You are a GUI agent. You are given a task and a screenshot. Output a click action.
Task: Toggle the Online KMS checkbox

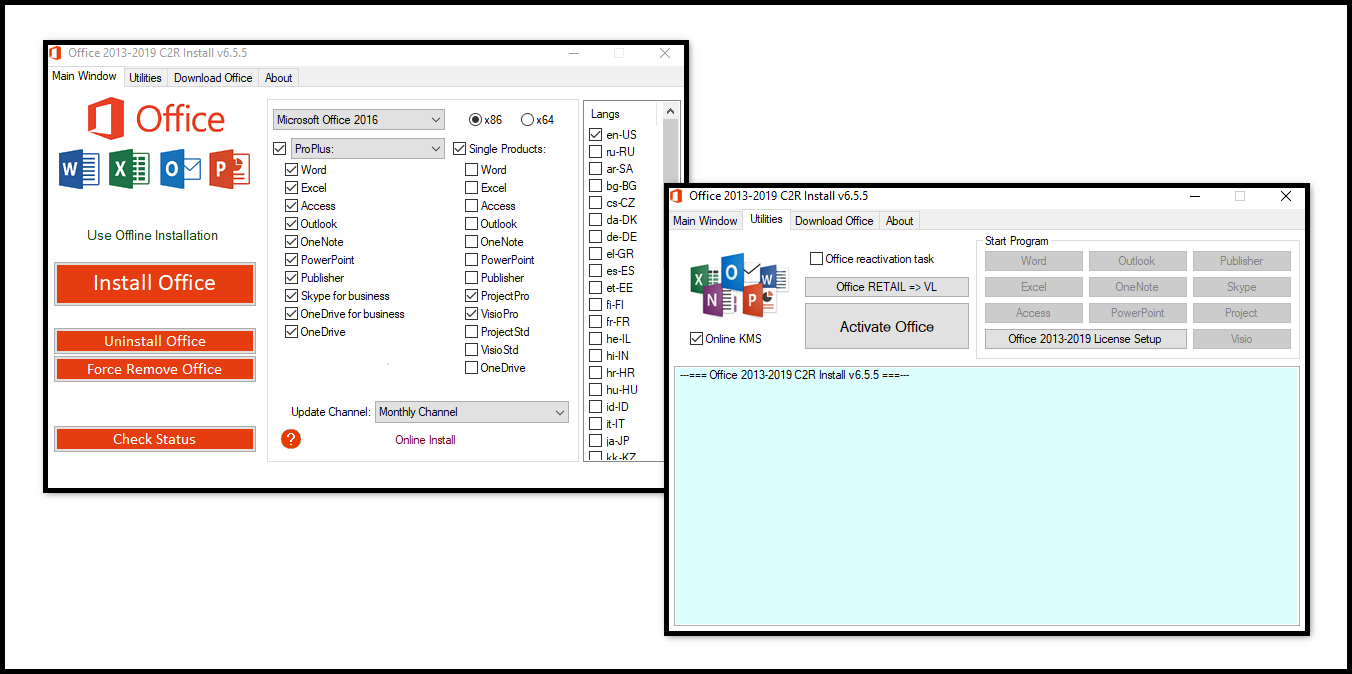(x=696, y=339)
